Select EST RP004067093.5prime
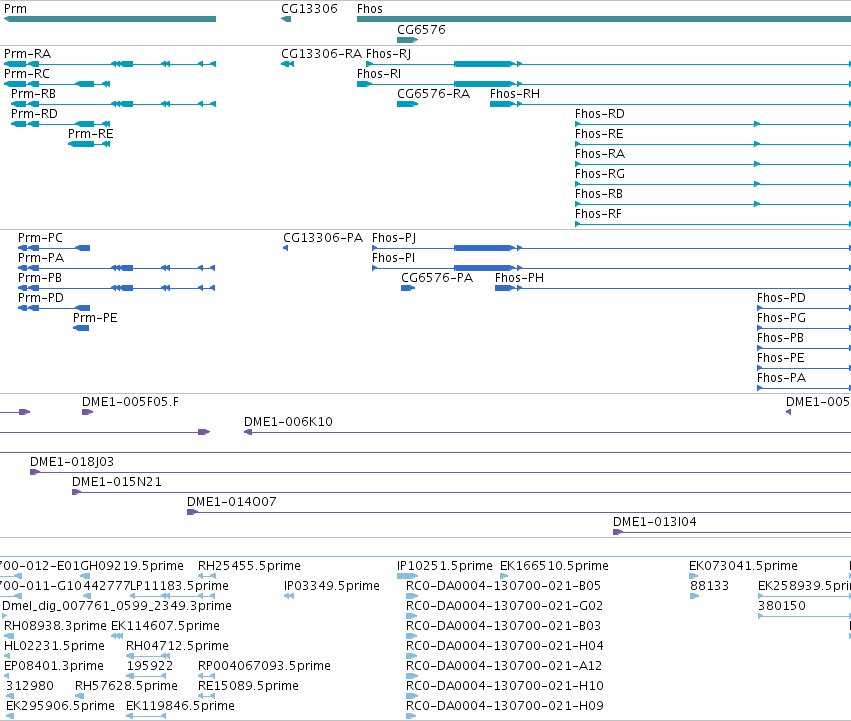851x721 pixels. (x=207, y=676)
